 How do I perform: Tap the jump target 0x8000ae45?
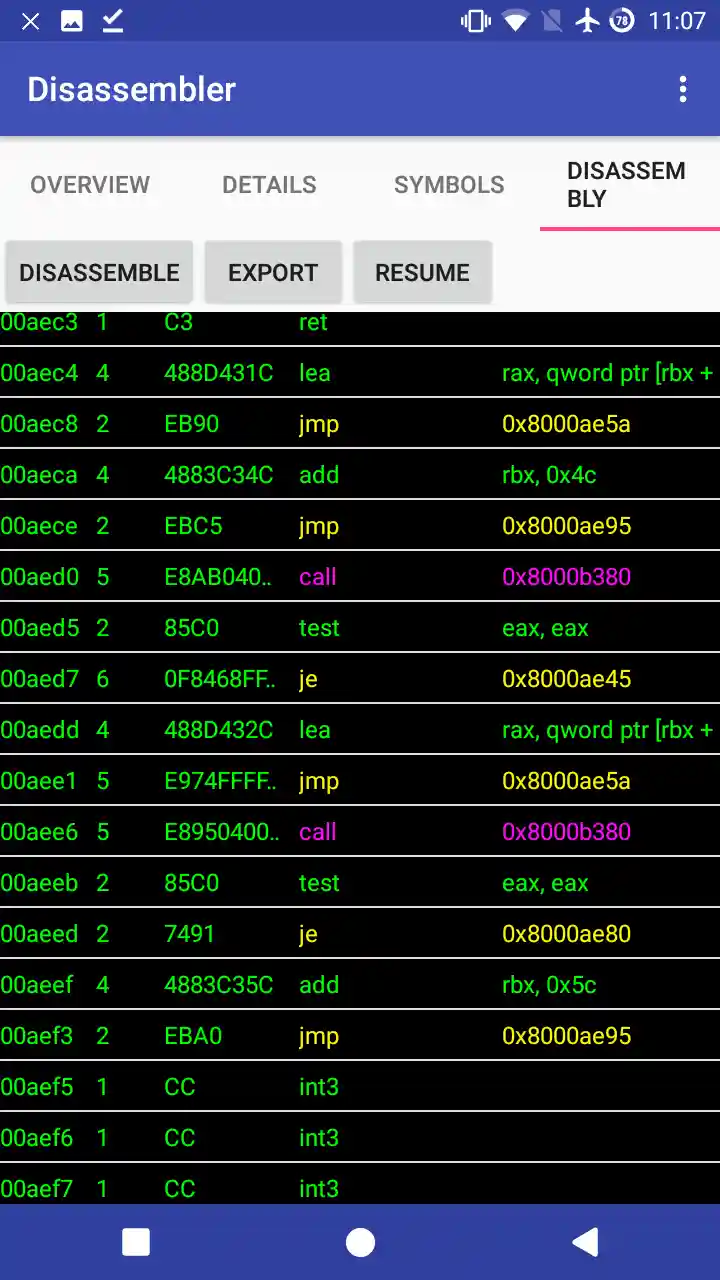[566, 679]
